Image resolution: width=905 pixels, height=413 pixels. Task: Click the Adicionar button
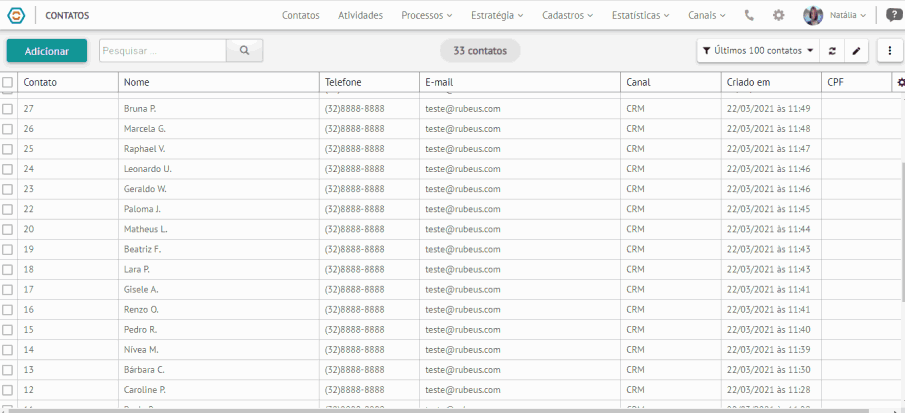click(47, 51)
